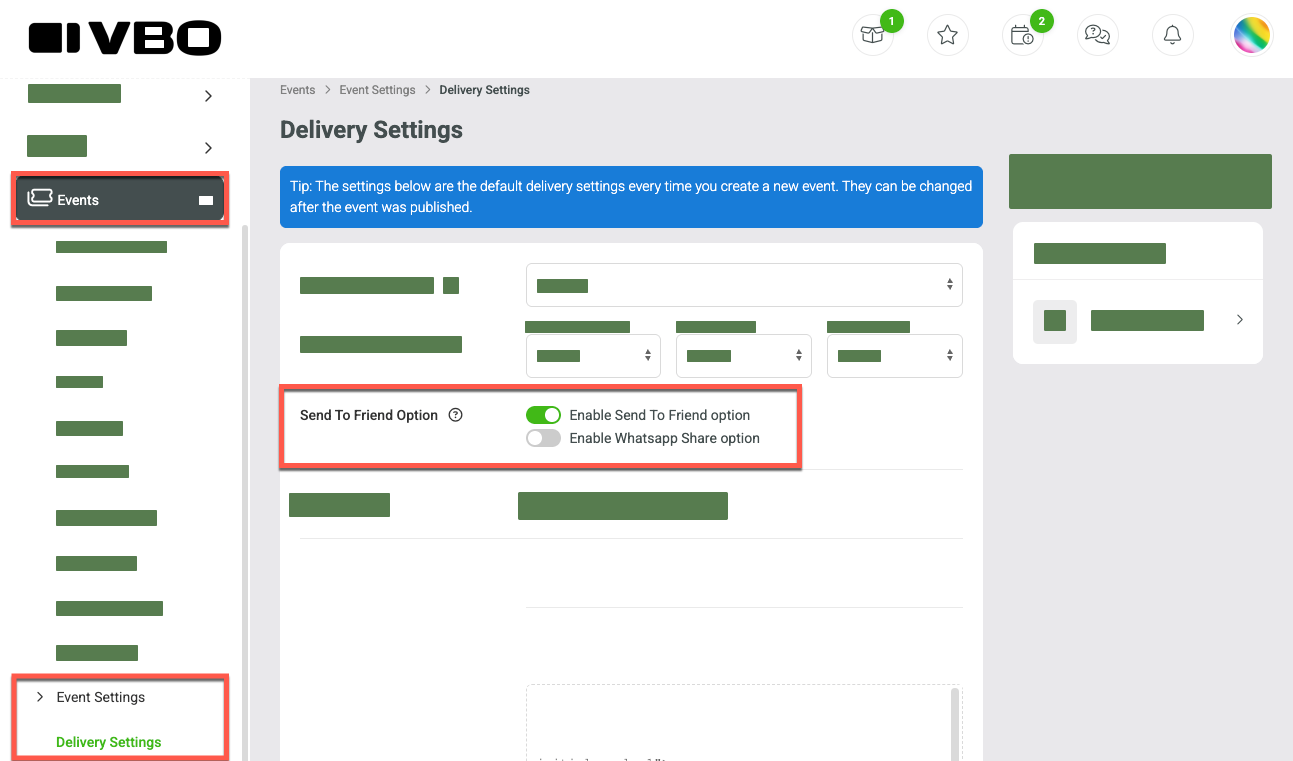Open the first of three small dropdowns
Image resolution: width=1293 pixels, height=761 pixels.
[593, 355]
